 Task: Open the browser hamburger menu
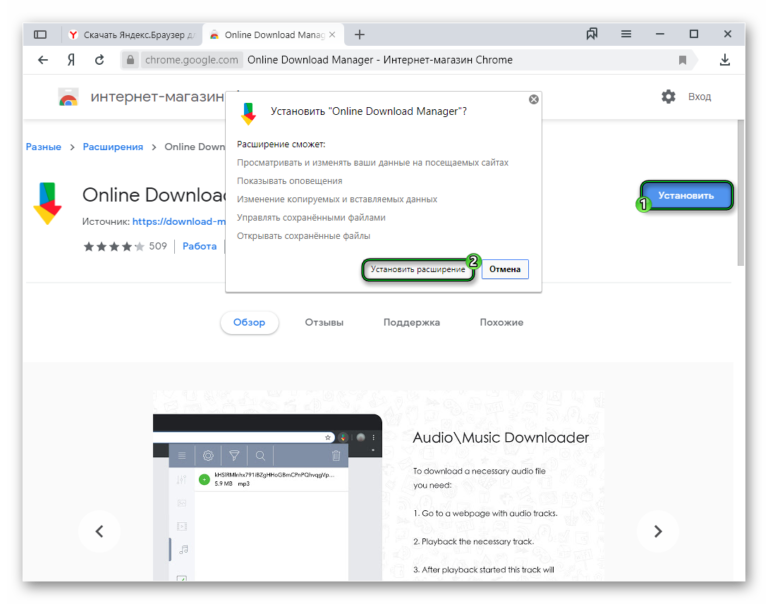pyautogui.click(x=626, y=34)
